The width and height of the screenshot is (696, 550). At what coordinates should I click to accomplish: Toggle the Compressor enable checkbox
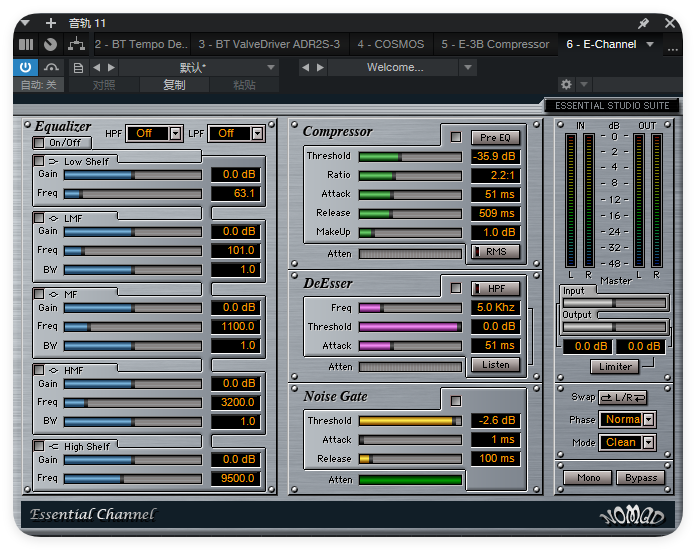pos(456,137)
